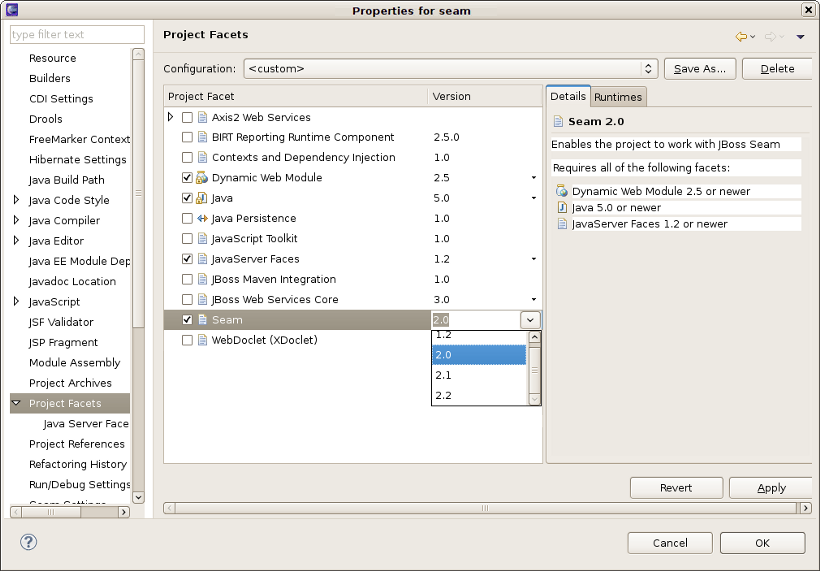Check the JBoss Maven Integration facet
Viewport: 820px width, 571px height.
[187, 279]
